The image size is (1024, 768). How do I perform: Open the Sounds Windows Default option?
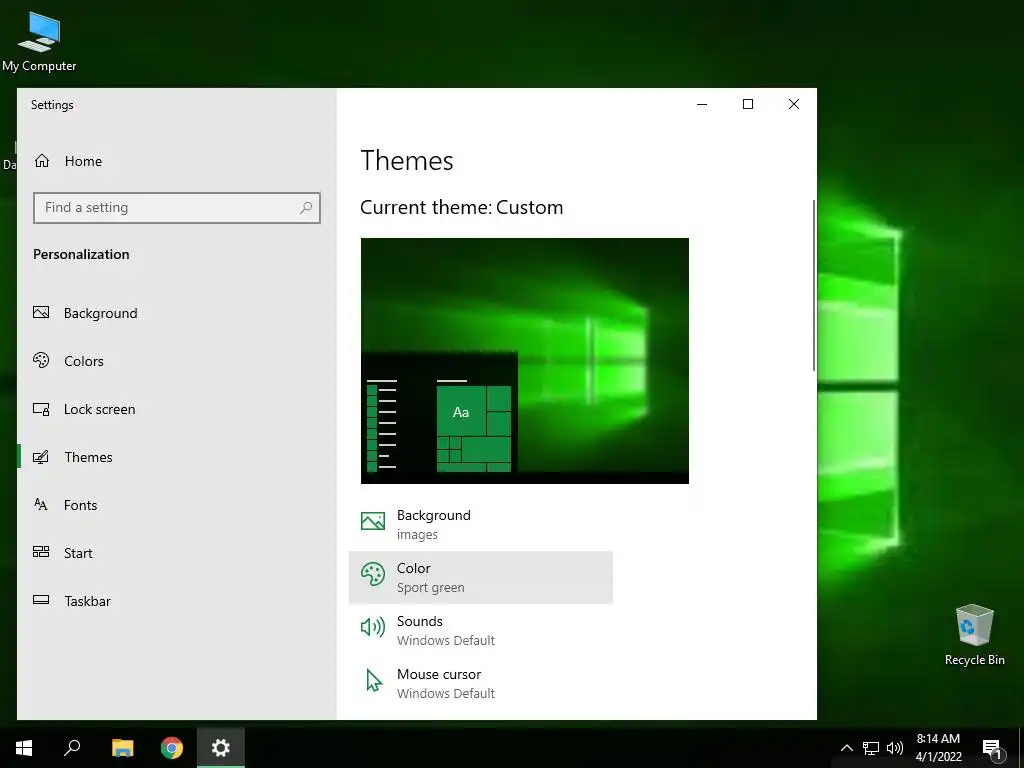(481, 630)
